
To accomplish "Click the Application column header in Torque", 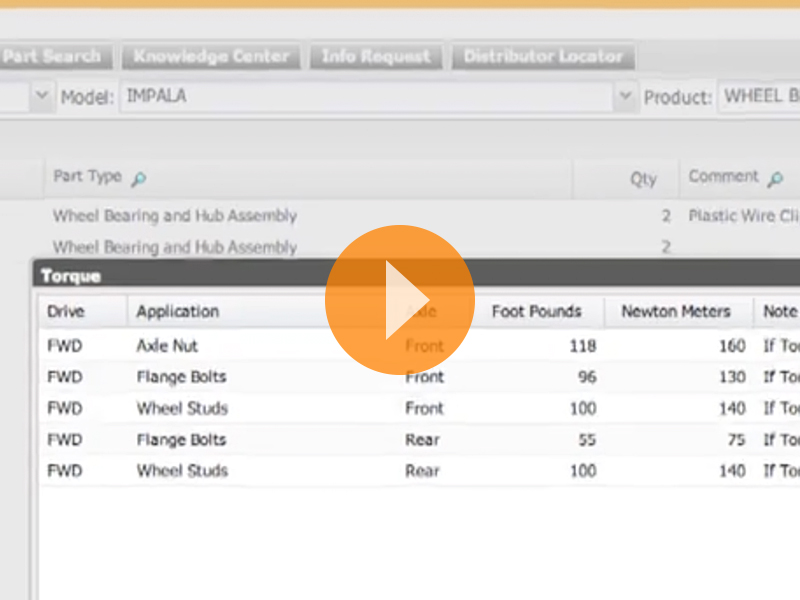I will click(178, 311).
